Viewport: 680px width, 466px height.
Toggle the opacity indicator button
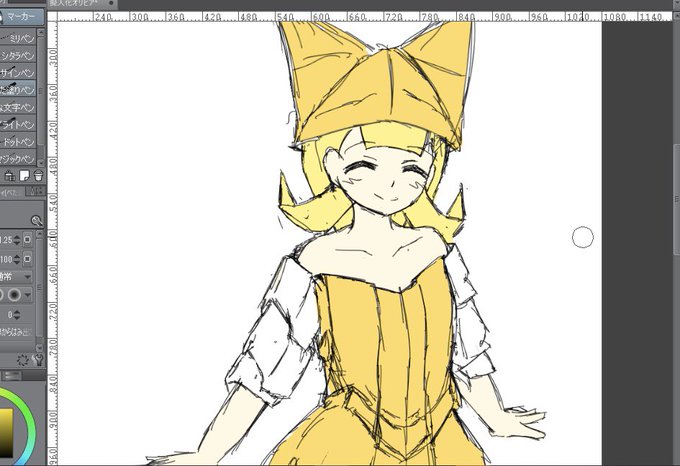27,259
